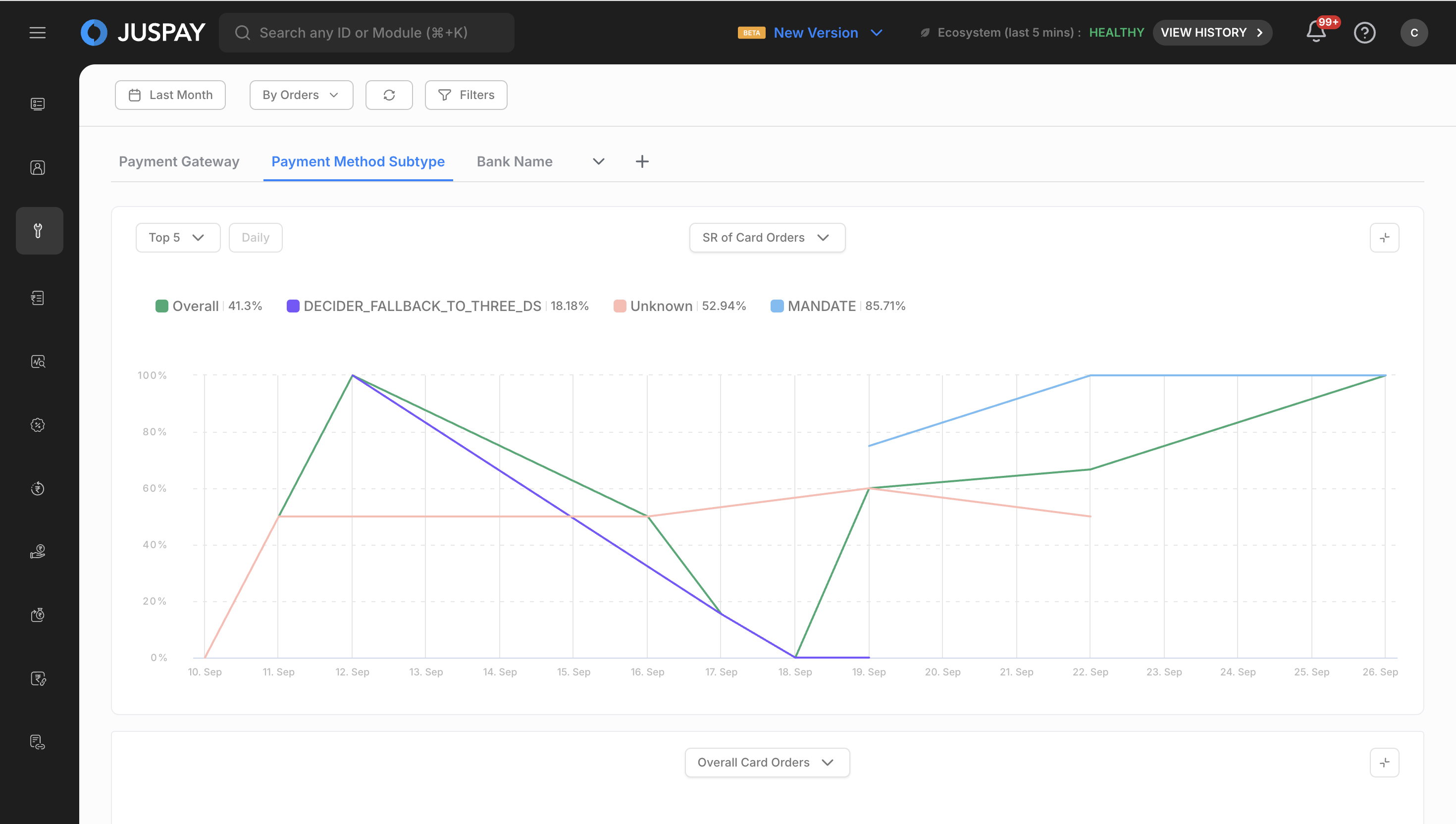Click the plus icon to add tab
The width and height of the screenshot is (1456, 824).
coord(642,162)
